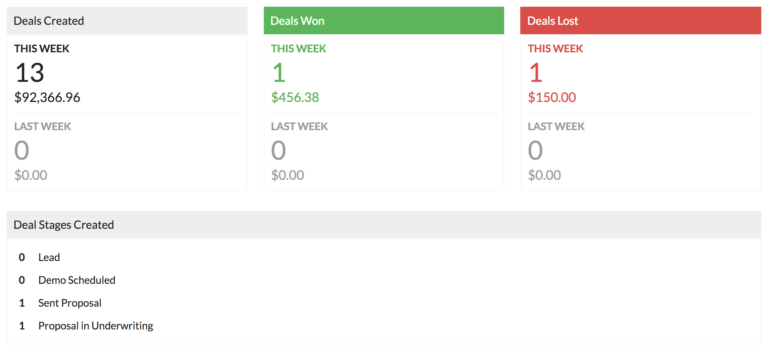The width and height of the screenshot is (770, 361).
Task: Open the green Deals Won header
Action: click(384, 21)
